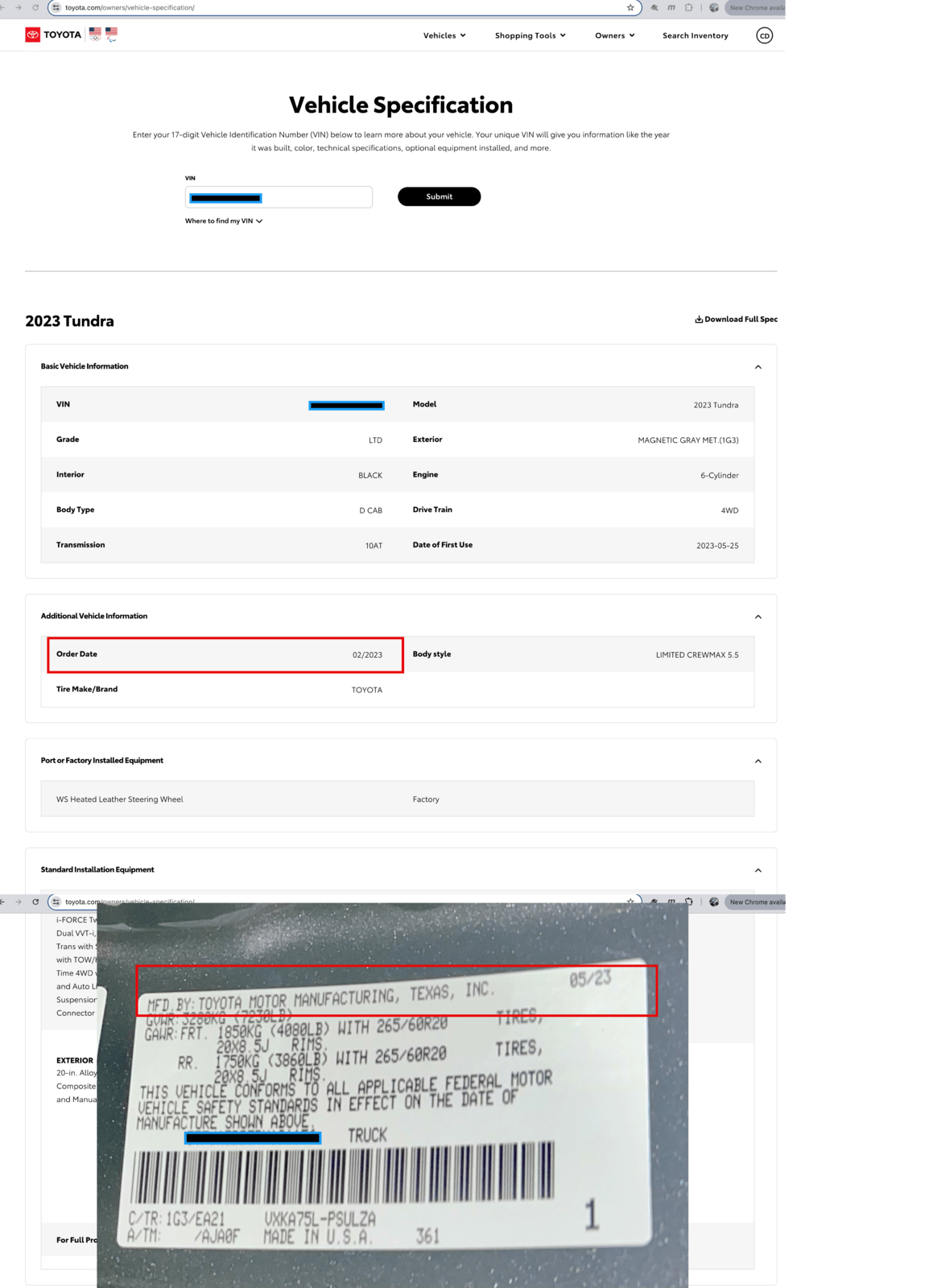Click the Transmission label

81,545
